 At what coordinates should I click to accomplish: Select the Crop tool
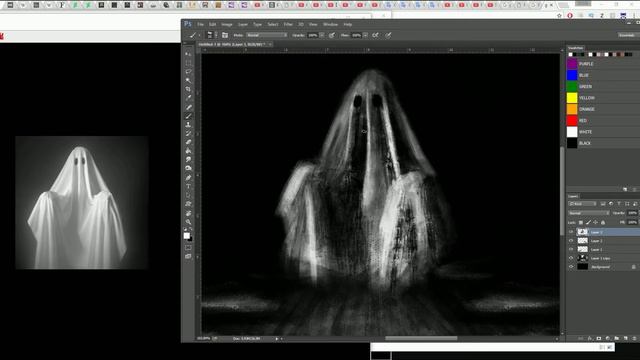click(188, 89)
